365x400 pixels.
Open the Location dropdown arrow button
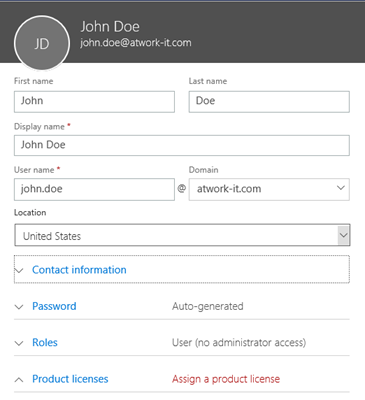[x=343, y=235]
